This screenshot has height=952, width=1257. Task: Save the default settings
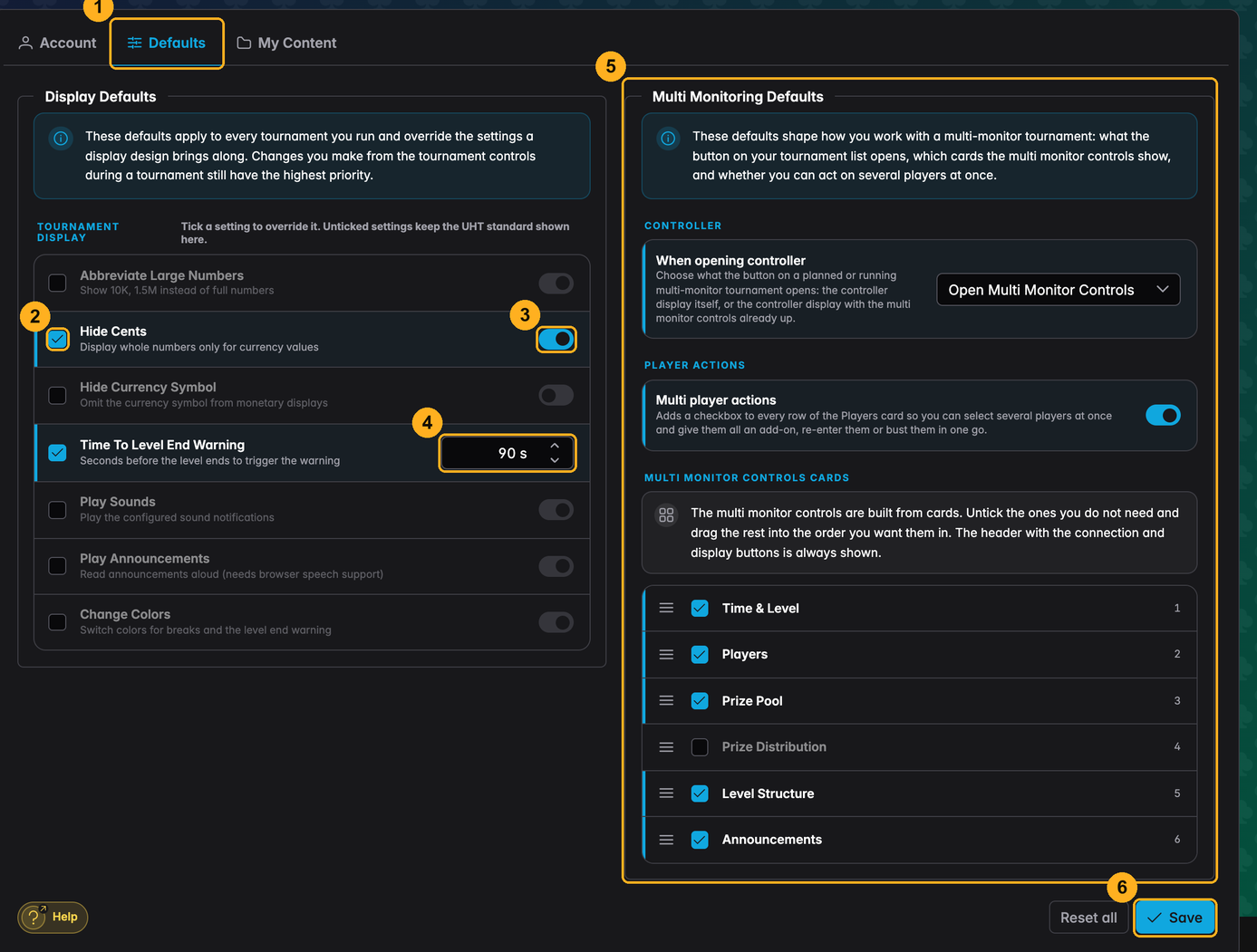coord(1175,918)
